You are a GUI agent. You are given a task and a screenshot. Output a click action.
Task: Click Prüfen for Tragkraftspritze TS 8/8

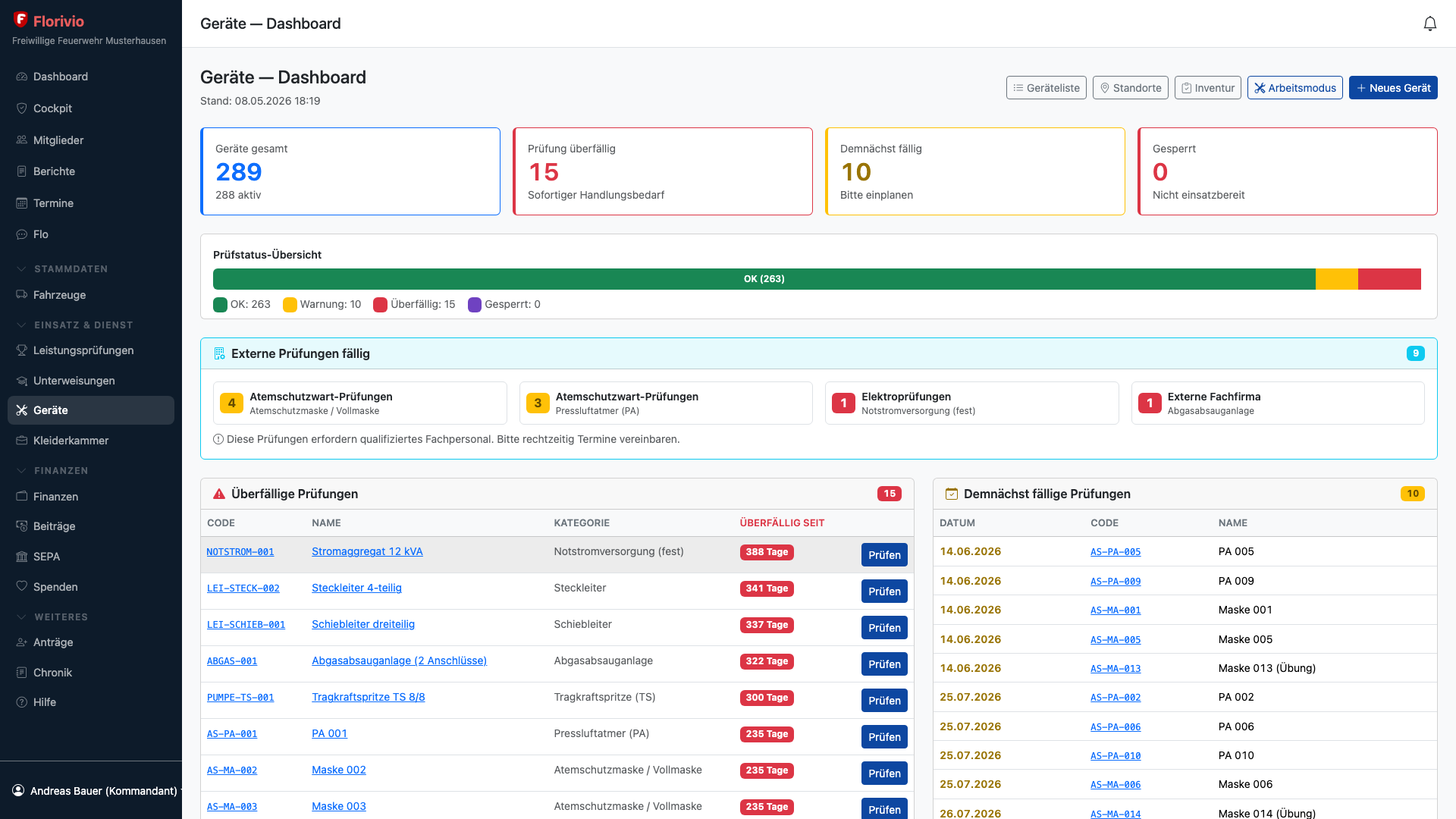click(x=884, y=701)
